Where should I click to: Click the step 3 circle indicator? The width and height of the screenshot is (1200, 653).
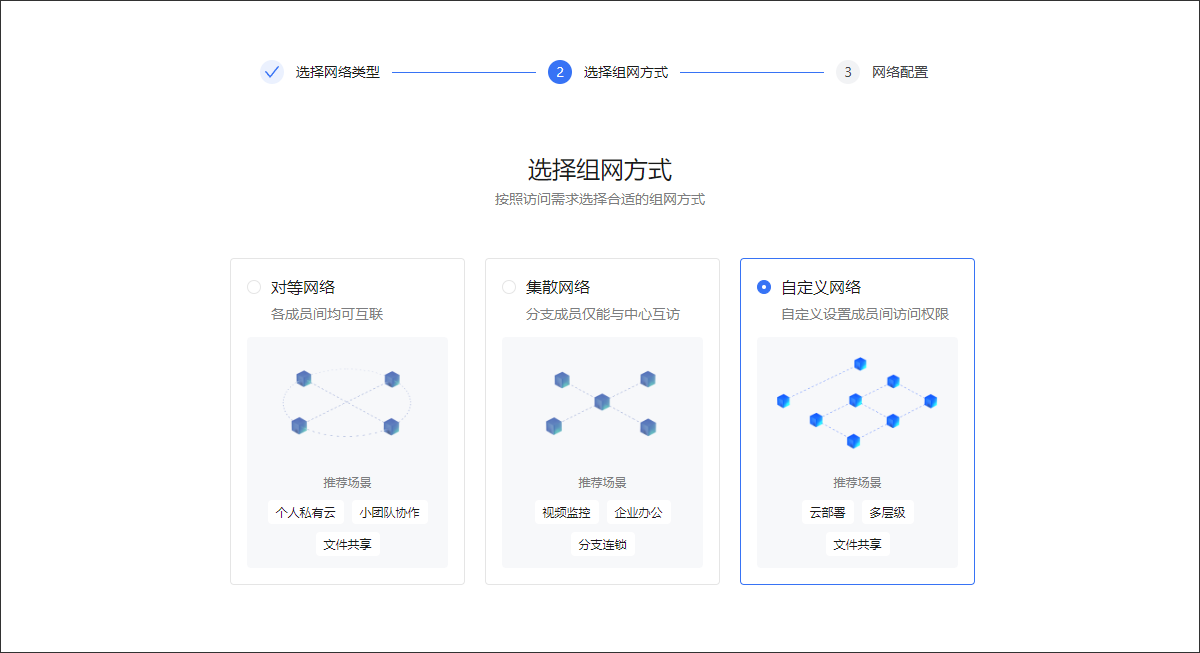(848, 72)
